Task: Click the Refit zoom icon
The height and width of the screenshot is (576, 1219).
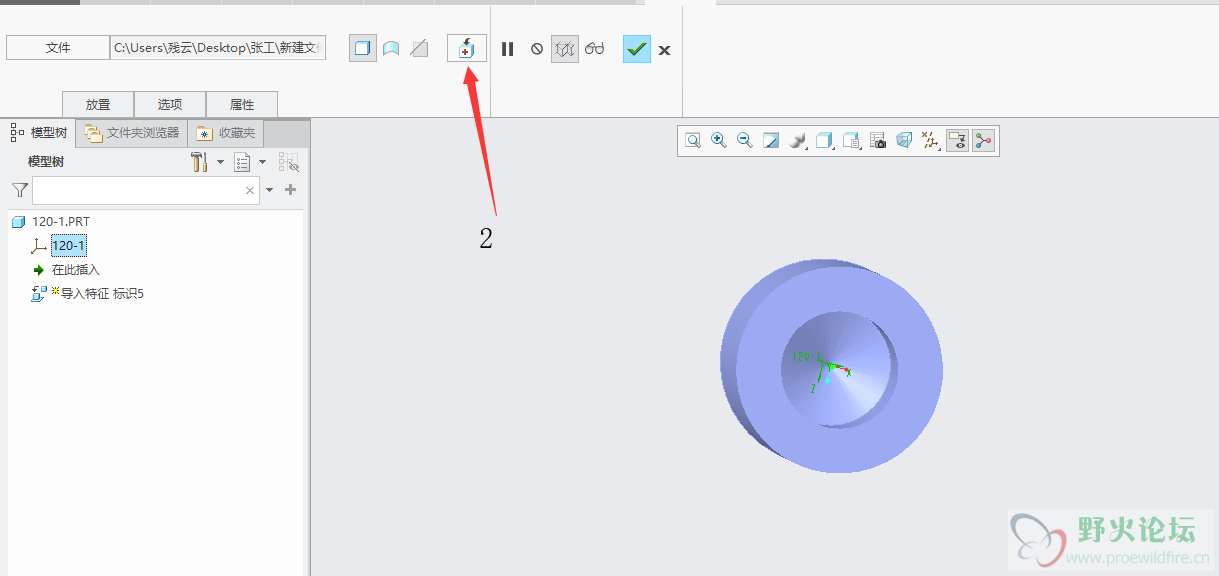Action: pyautogui.click(x=692, y=141)
